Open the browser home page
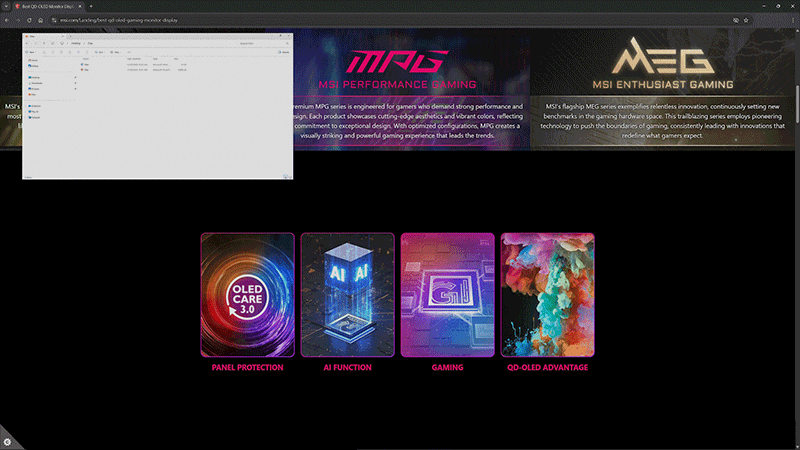The image size is (800, 450). pos(40,20)
